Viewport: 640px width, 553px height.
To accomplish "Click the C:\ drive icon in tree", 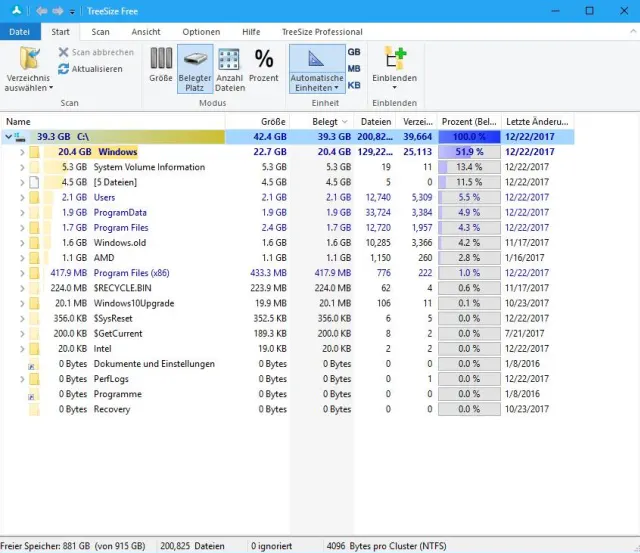I will tap(24, 137).
